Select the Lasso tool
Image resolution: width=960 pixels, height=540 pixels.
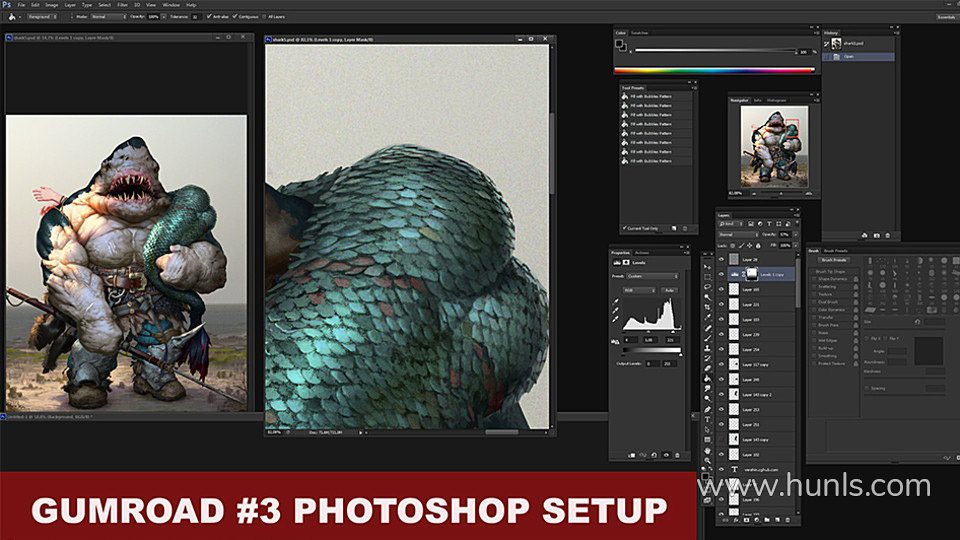[x=708, y=287]
